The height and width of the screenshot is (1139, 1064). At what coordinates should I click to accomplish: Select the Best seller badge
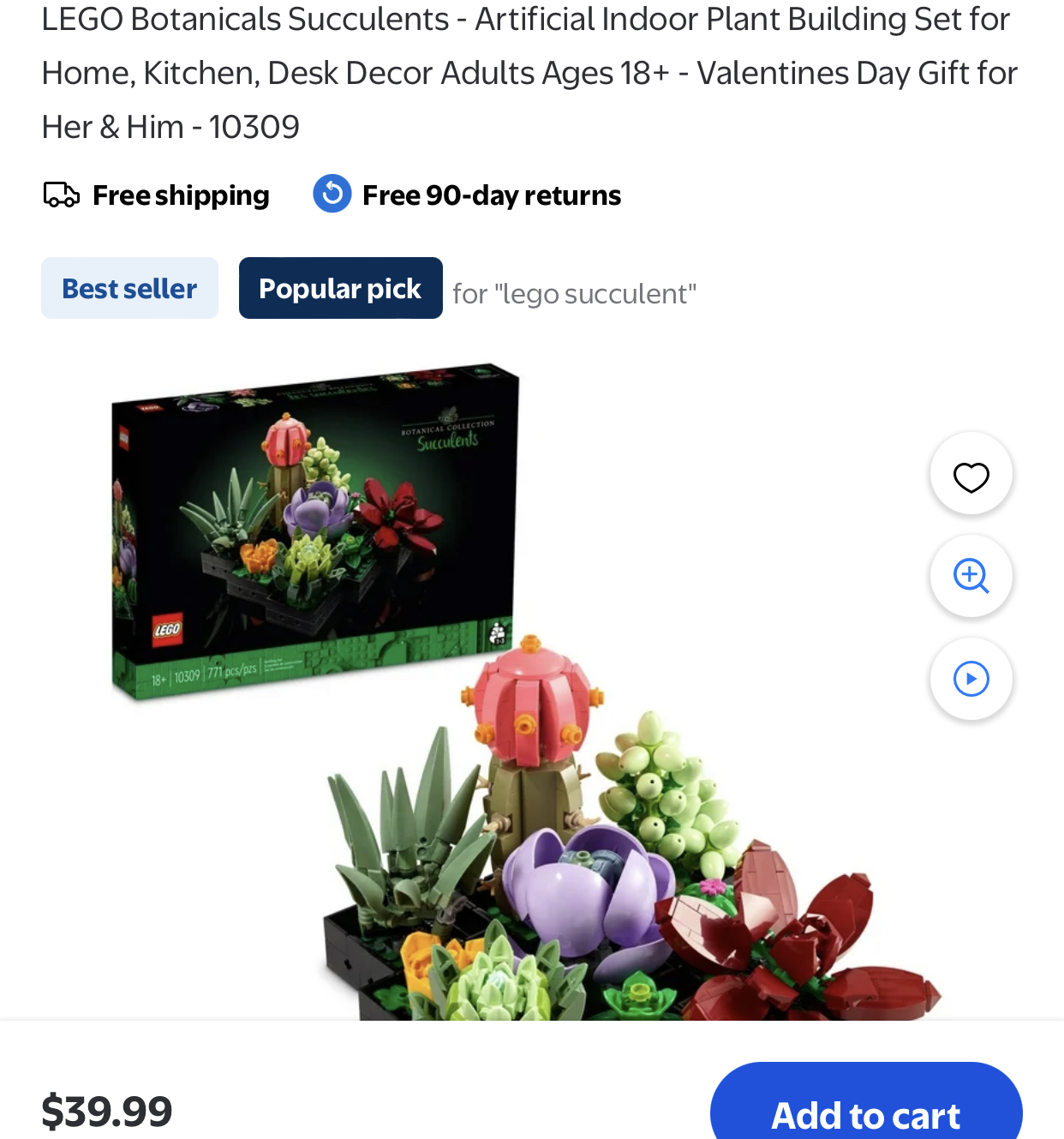(x=129, y=288)
